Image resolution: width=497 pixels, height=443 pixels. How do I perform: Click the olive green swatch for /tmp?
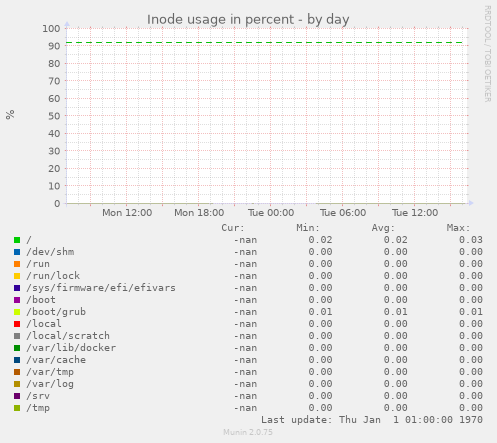[x=17, y=408]
